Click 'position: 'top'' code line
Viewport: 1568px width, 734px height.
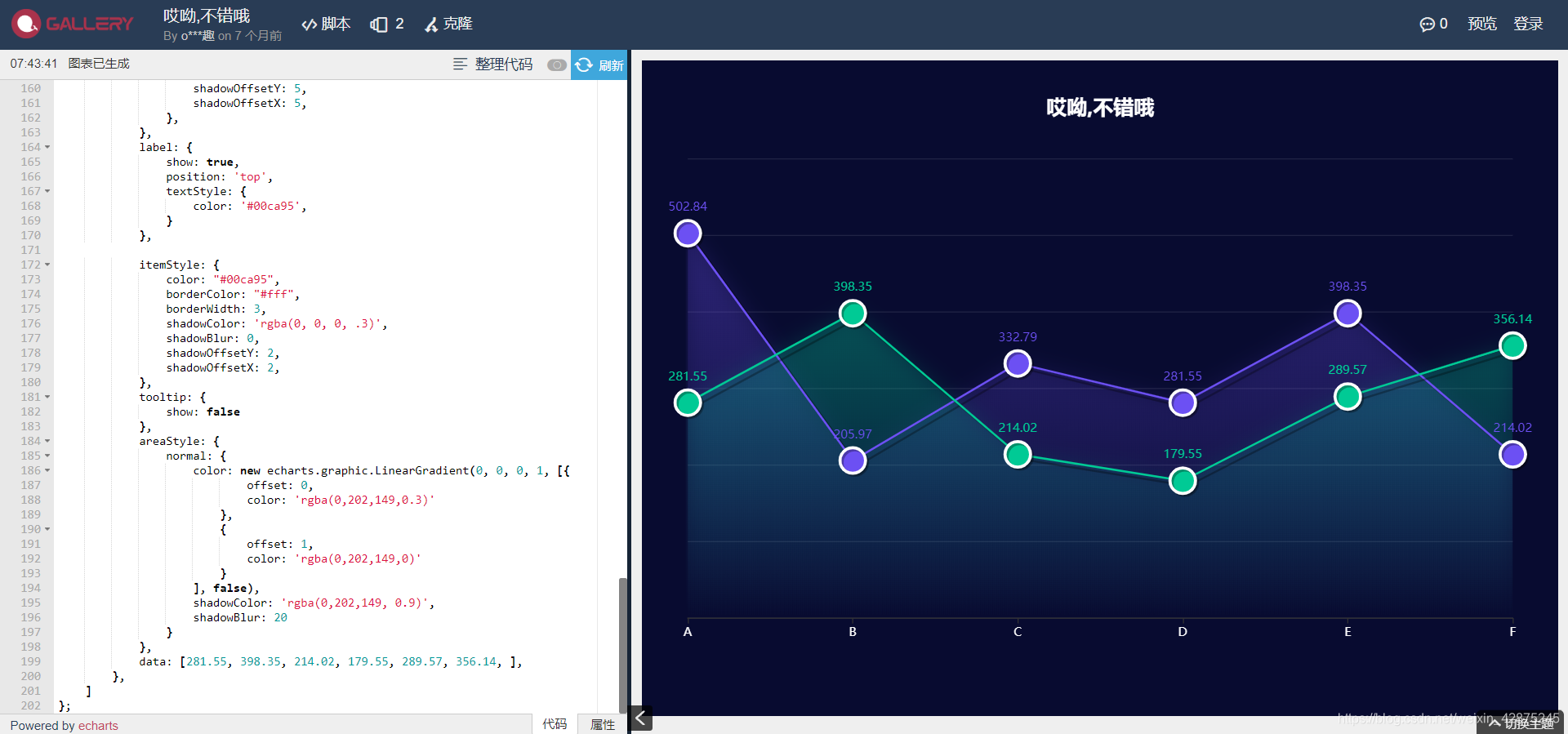pyautogui.click(x=219, y=176)
